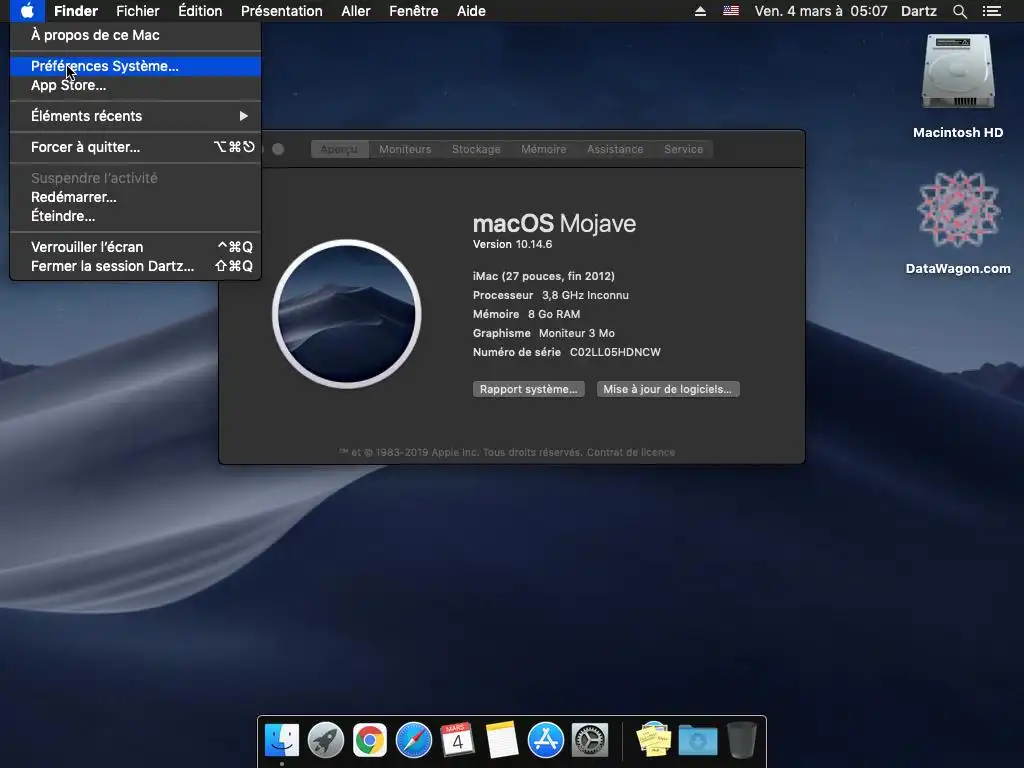The width and height of the screenshot is (1024, 768).
Task: Click the 8 Go RAM memory value
Action: pyautogui.click(x=554, y=314)
